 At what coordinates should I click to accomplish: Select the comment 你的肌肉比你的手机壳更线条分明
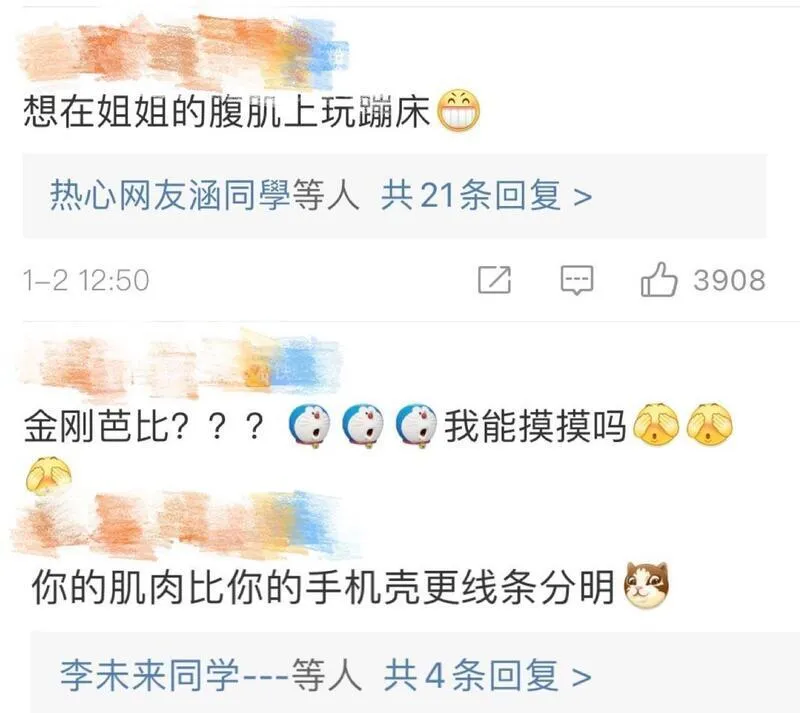[323, 586]
